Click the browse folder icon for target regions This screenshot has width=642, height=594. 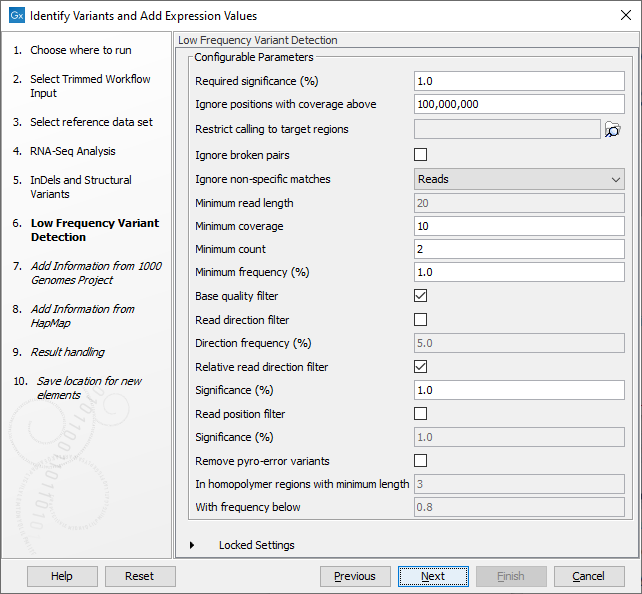tap(613, 129)
